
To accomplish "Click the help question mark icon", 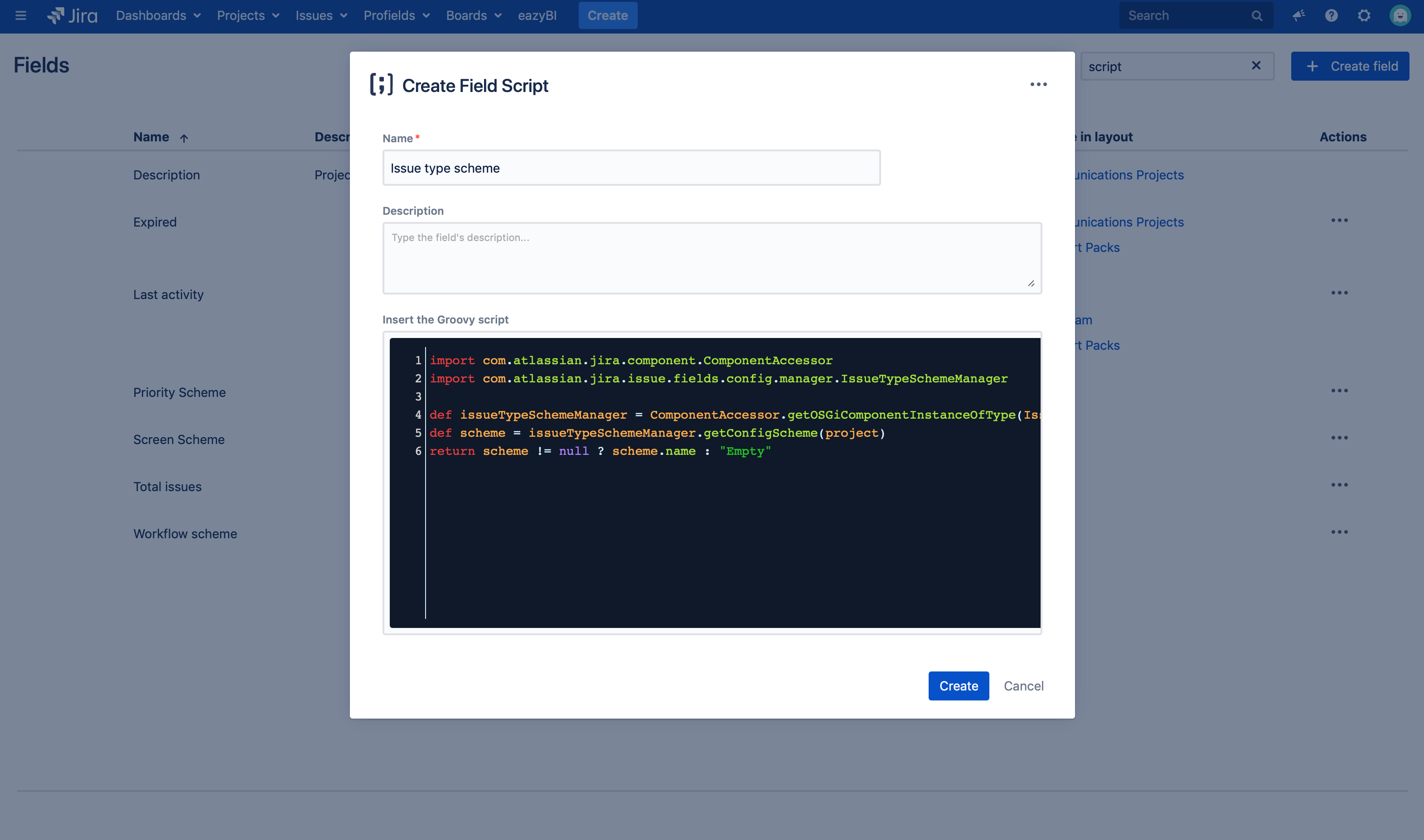I will click(x=1332, y=15).
